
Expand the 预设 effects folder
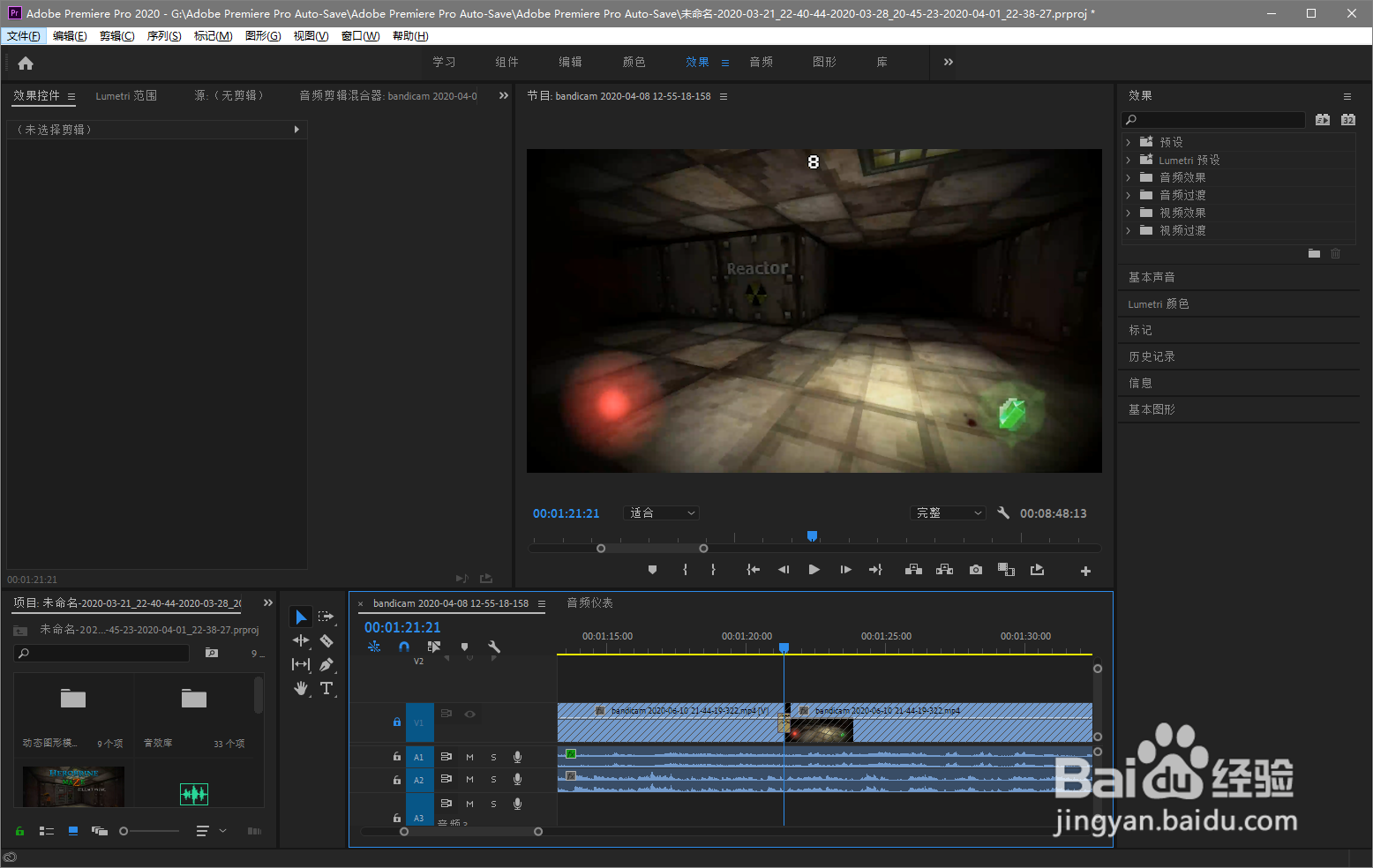pos(1128,142)
